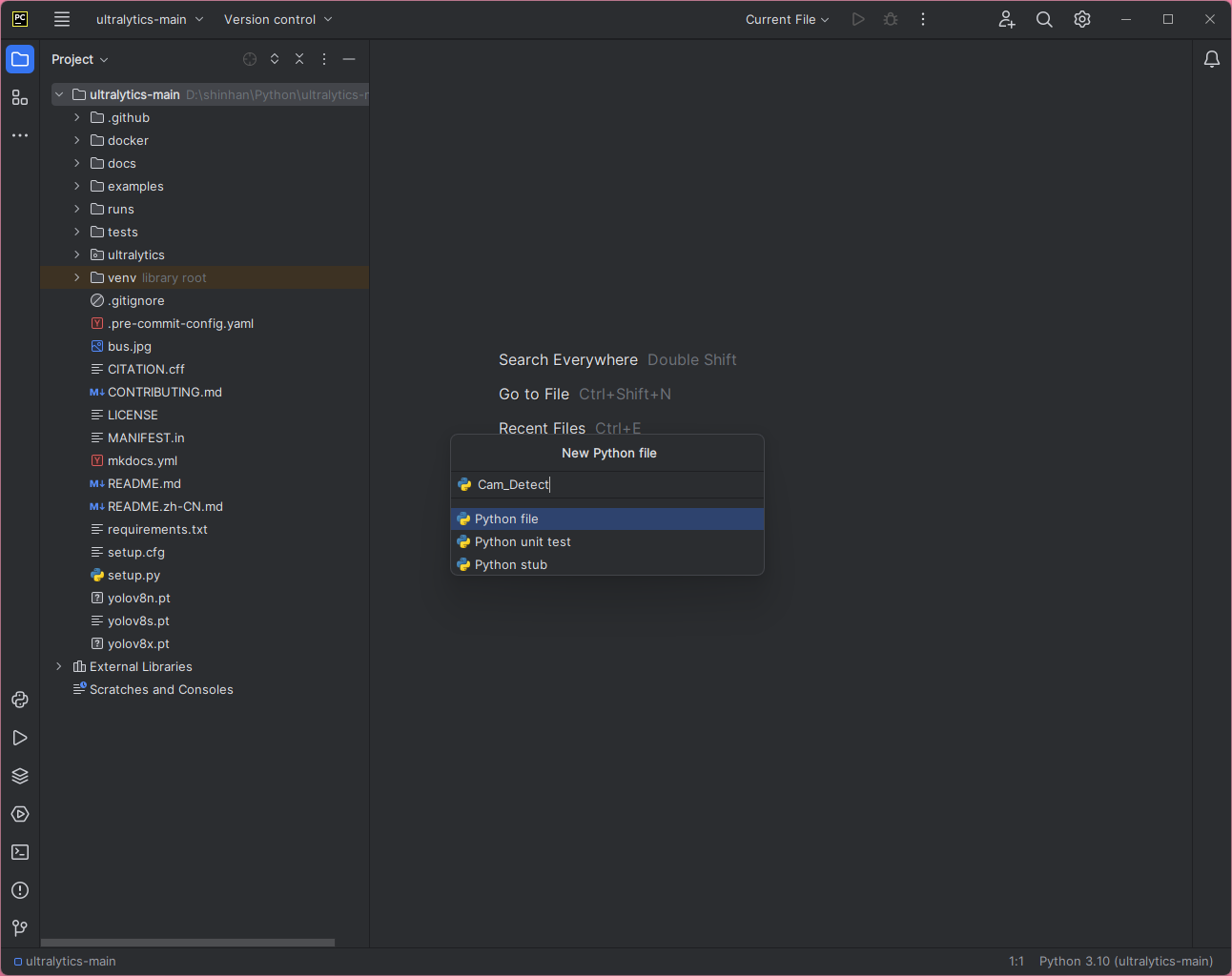Expand the ultralytics package folder
The image size is (1232, 976).
click(77, 254)
